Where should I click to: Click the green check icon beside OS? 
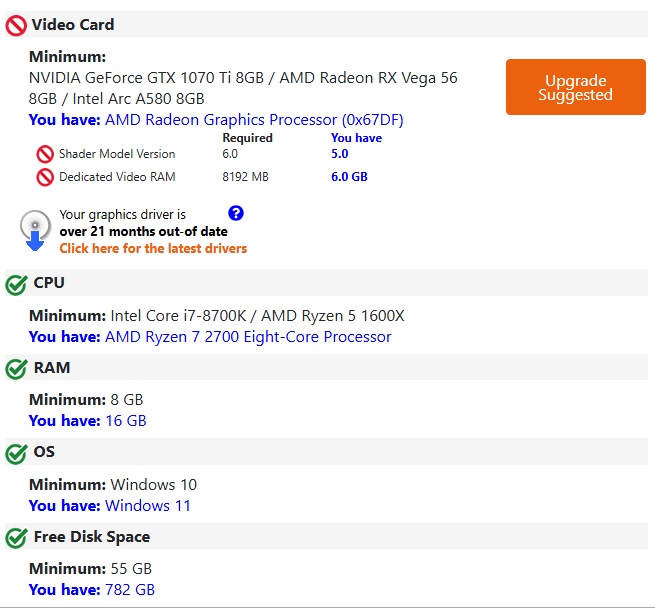[16, 454]
